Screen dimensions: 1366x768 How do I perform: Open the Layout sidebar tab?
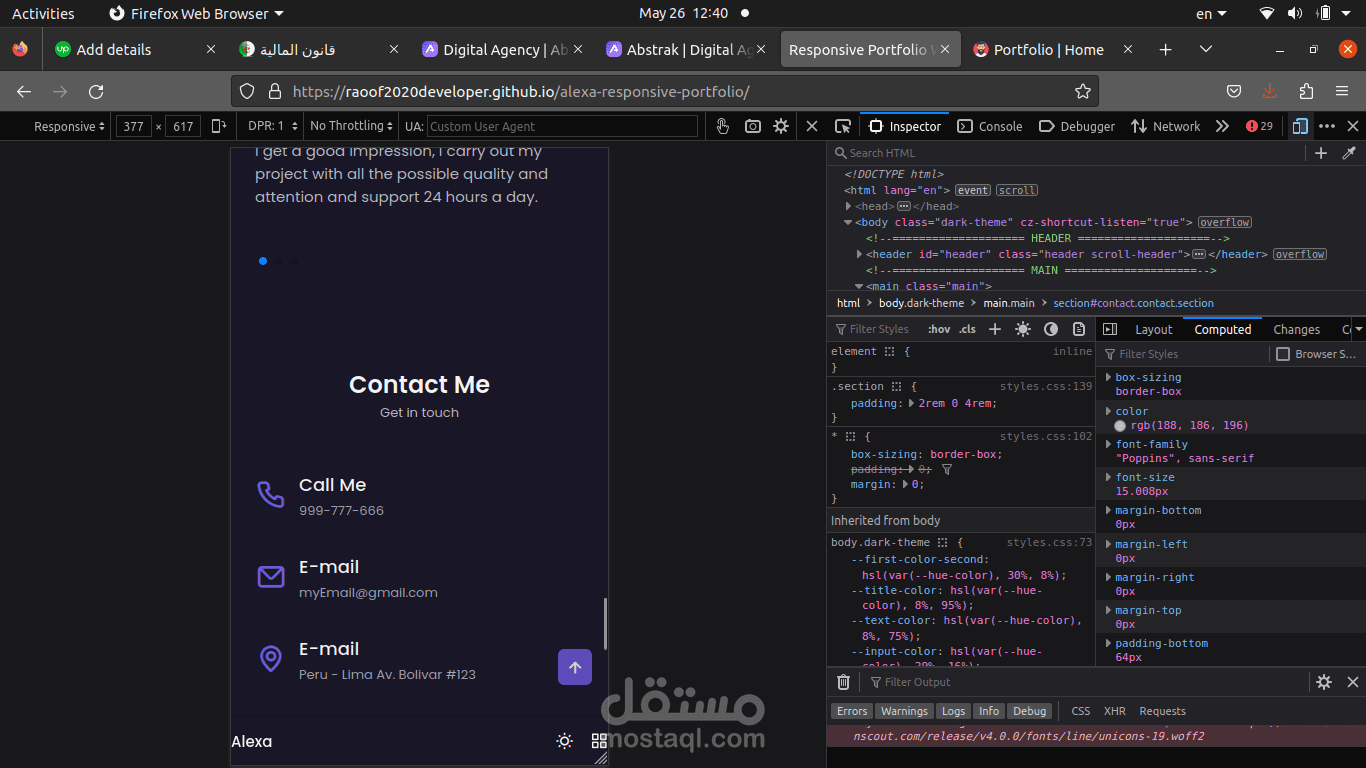(x=1153, y=329)
